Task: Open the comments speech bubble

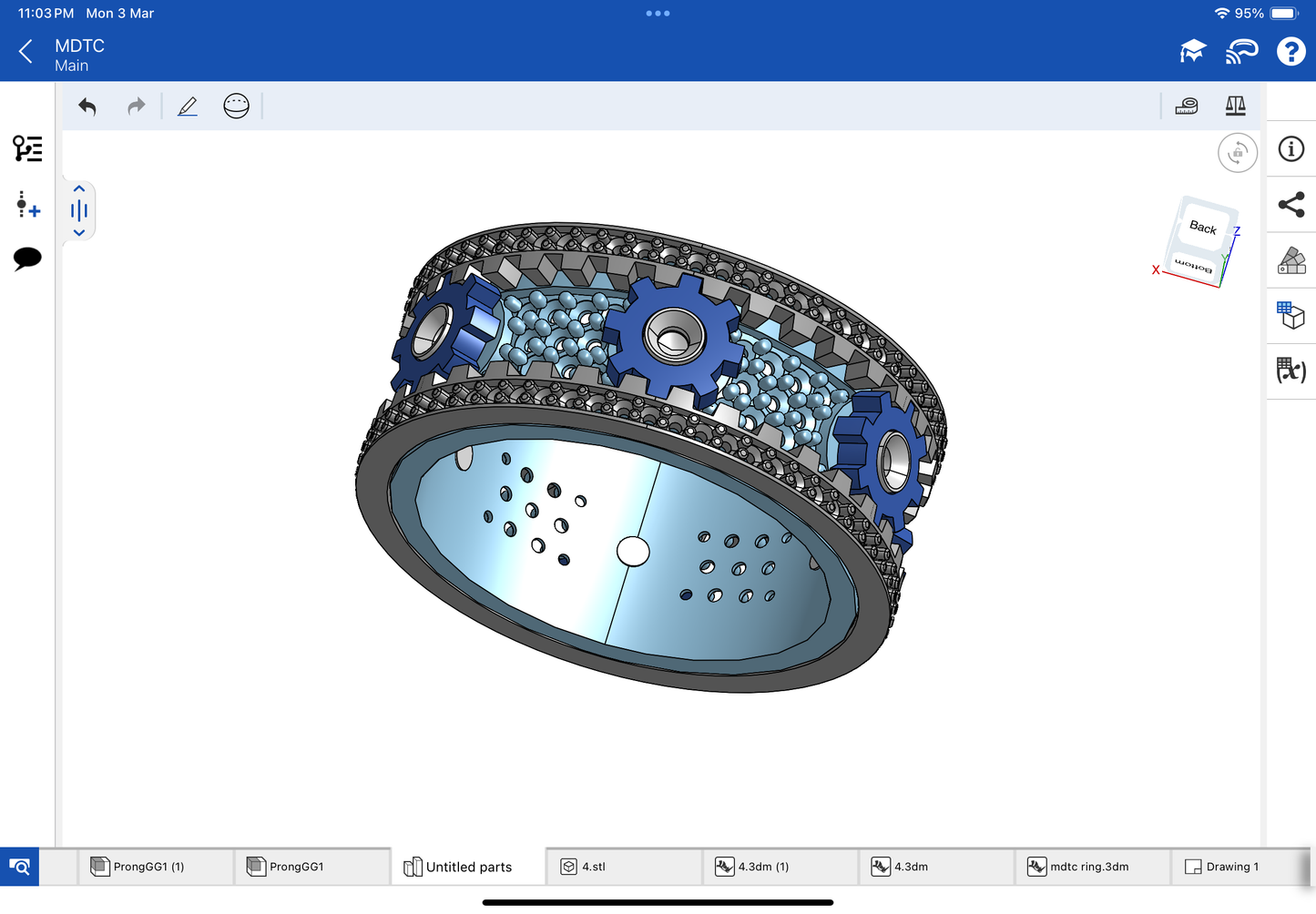Action: 27,259
